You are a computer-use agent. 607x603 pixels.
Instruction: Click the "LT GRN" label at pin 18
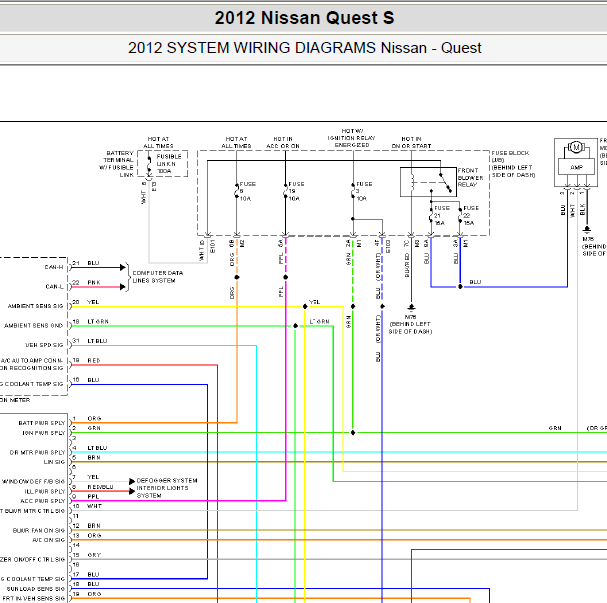pos(98,322)
